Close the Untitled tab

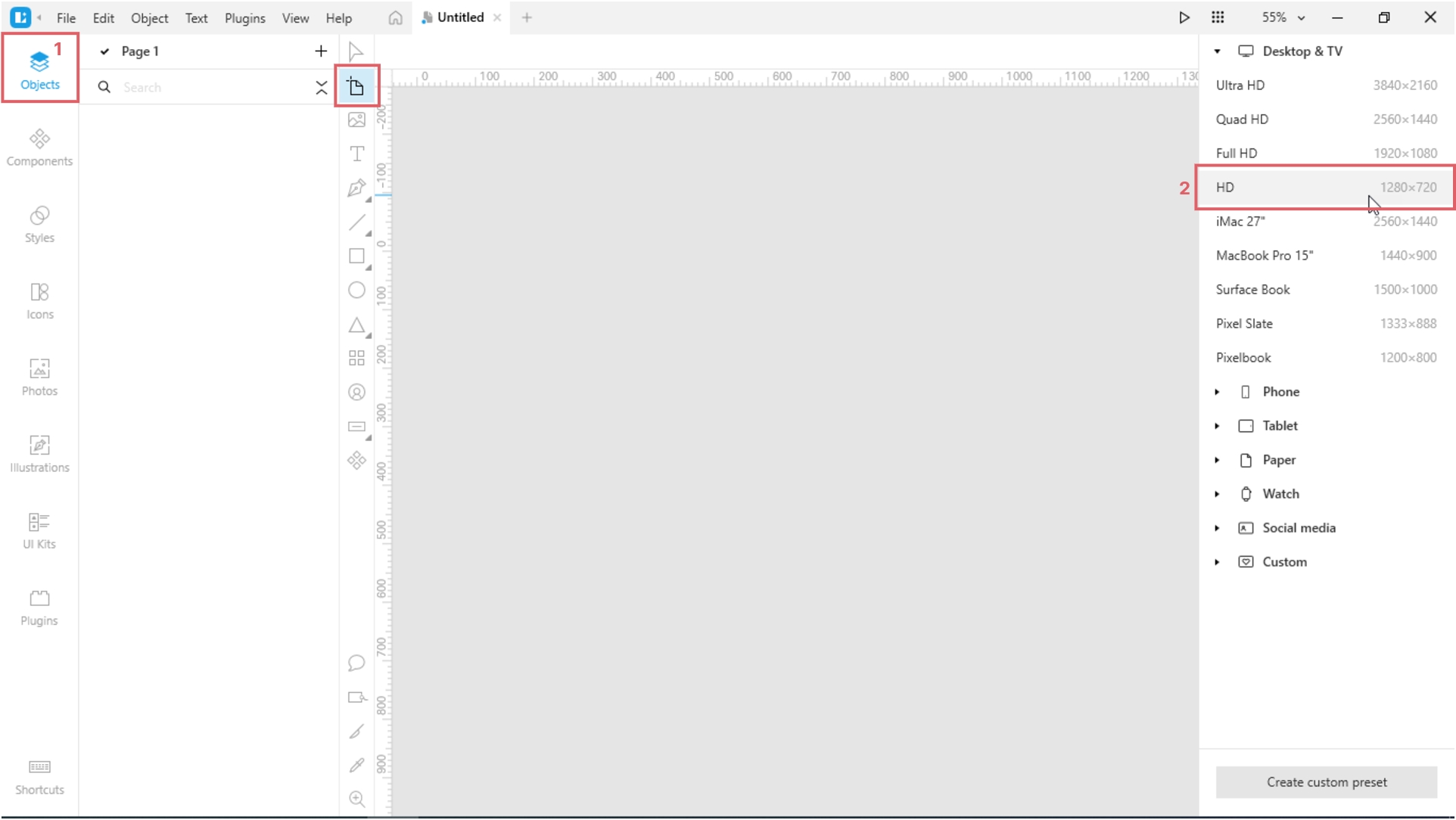coord(497,17)
